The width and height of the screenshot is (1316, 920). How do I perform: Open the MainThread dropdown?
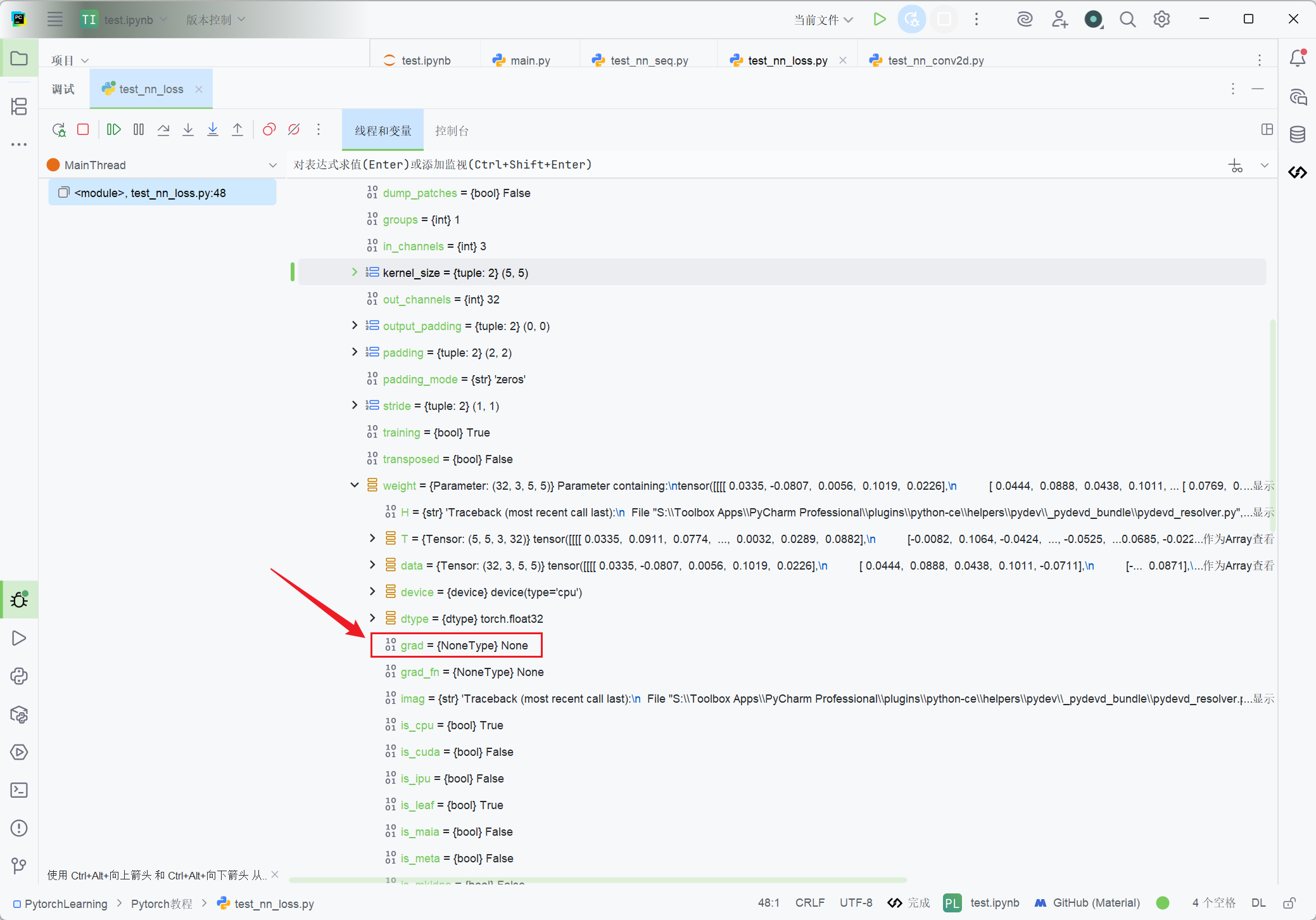click(273, 165)
